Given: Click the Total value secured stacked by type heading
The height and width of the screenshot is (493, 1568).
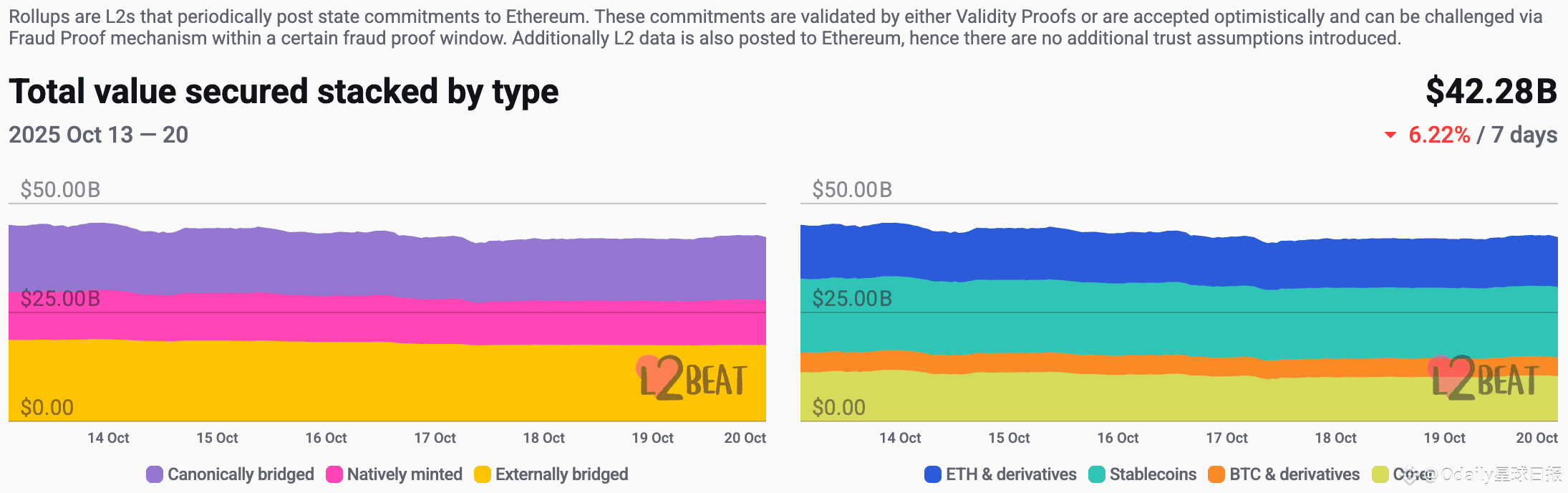Looking at the screenshot, I should (x=284, y=92).
